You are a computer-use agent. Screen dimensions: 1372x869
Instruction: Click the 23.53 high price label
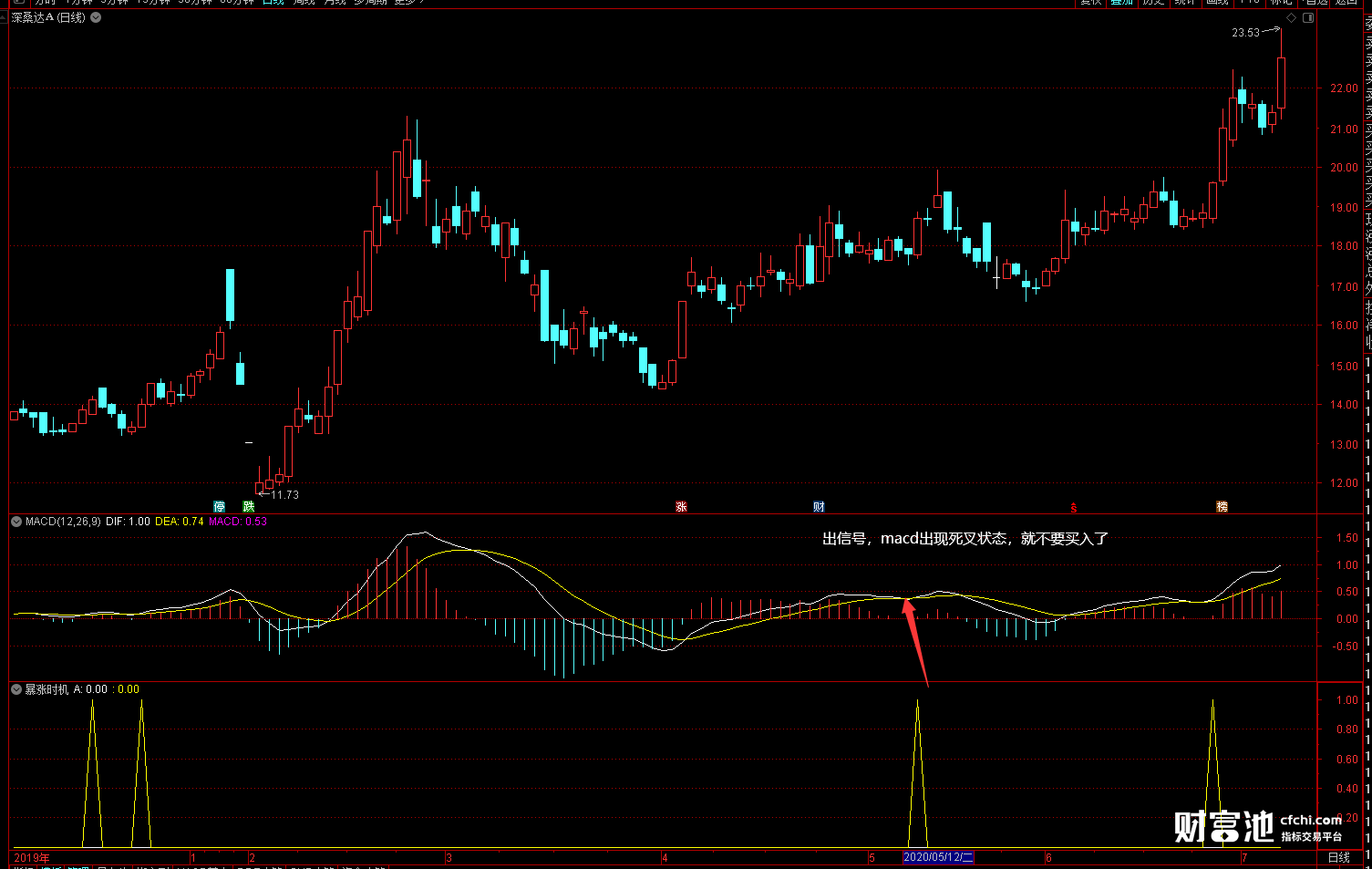click(x=1245, y=33)
